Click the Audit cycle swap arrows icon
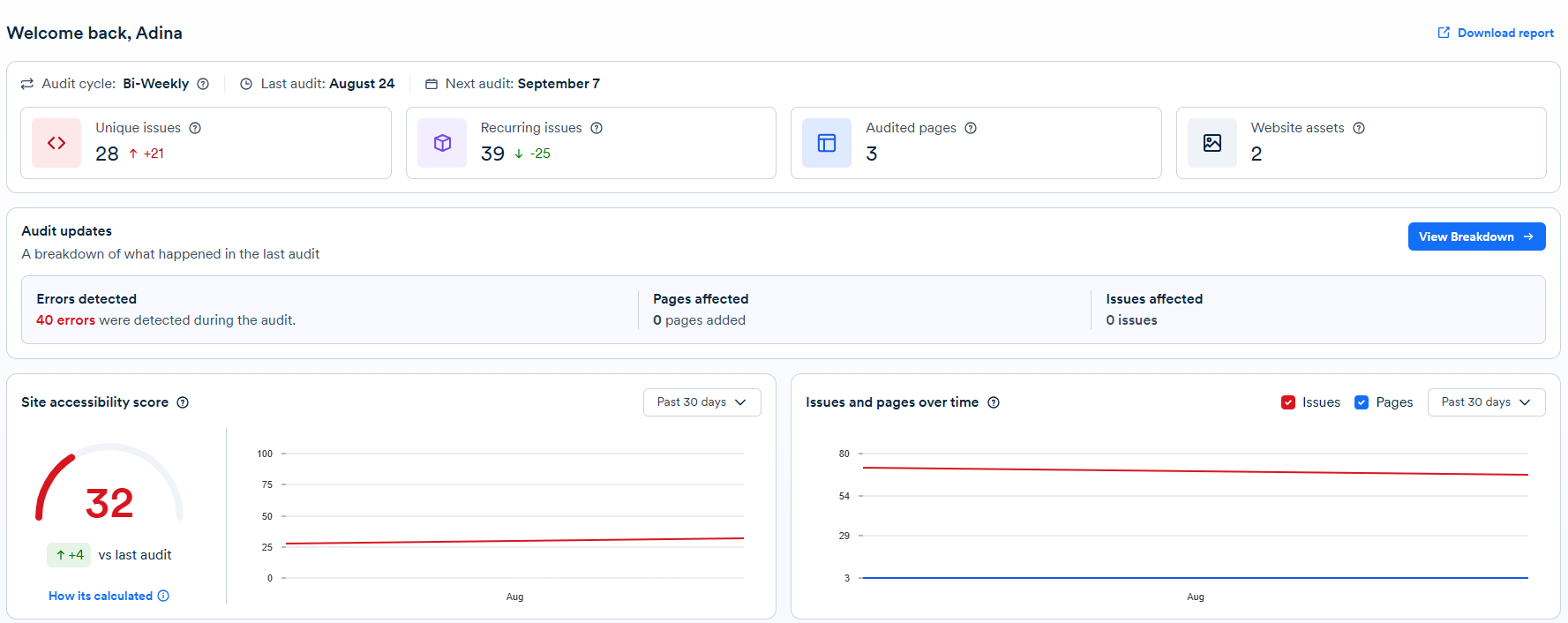This screenshot has height=623, width=1568. 27,84
